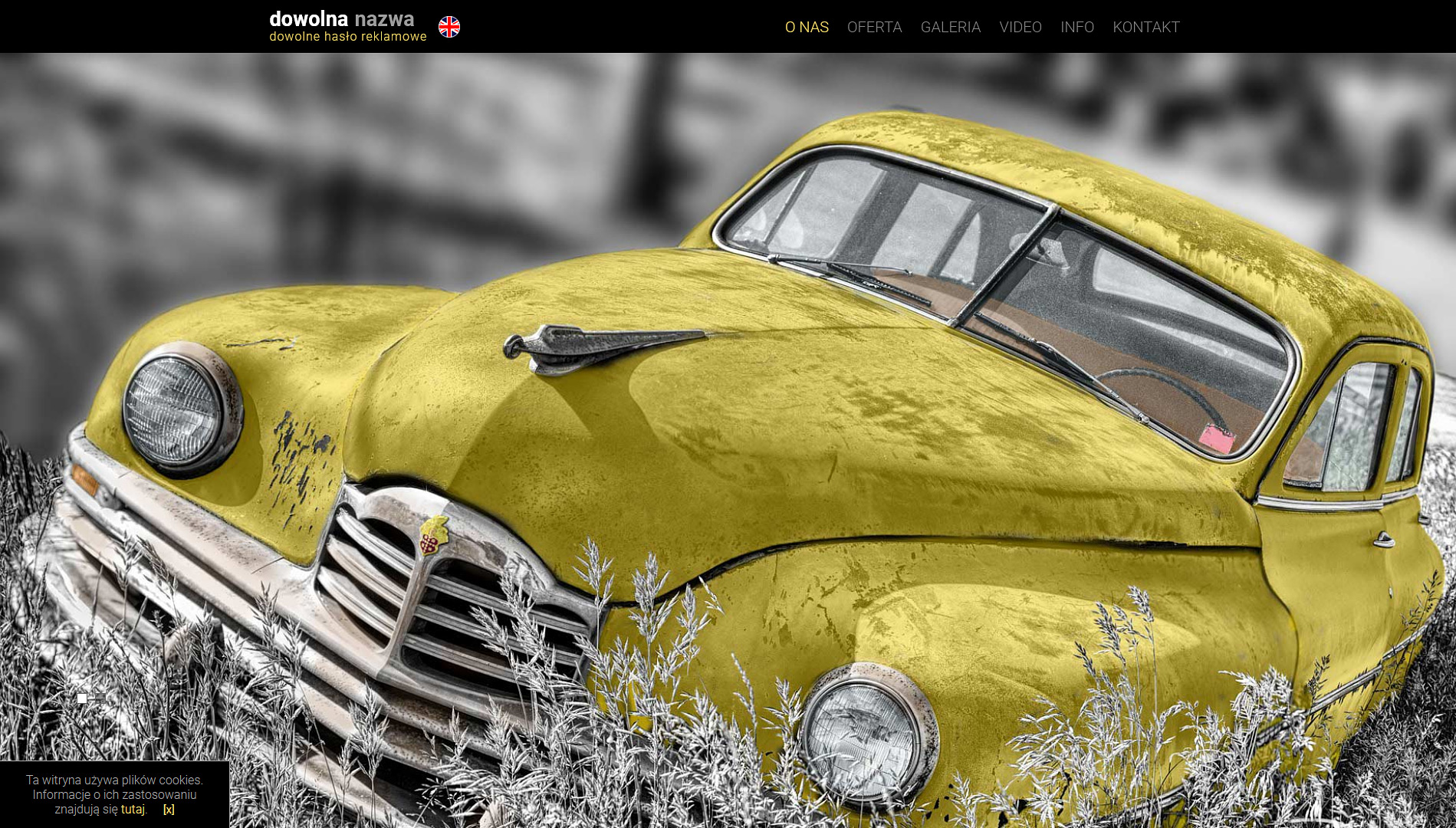The width and height of the screenshot is (1456, 828).
Task: Click the pink sticker on the windshield
Action: pos(1216,439)
